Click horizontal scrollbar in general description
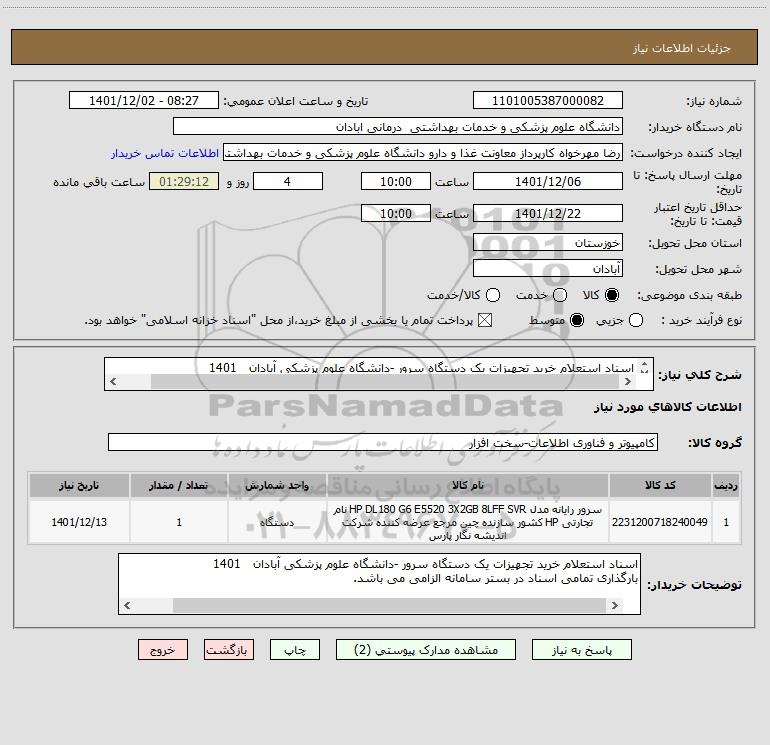The image size is (770, 745). point(370,382)
